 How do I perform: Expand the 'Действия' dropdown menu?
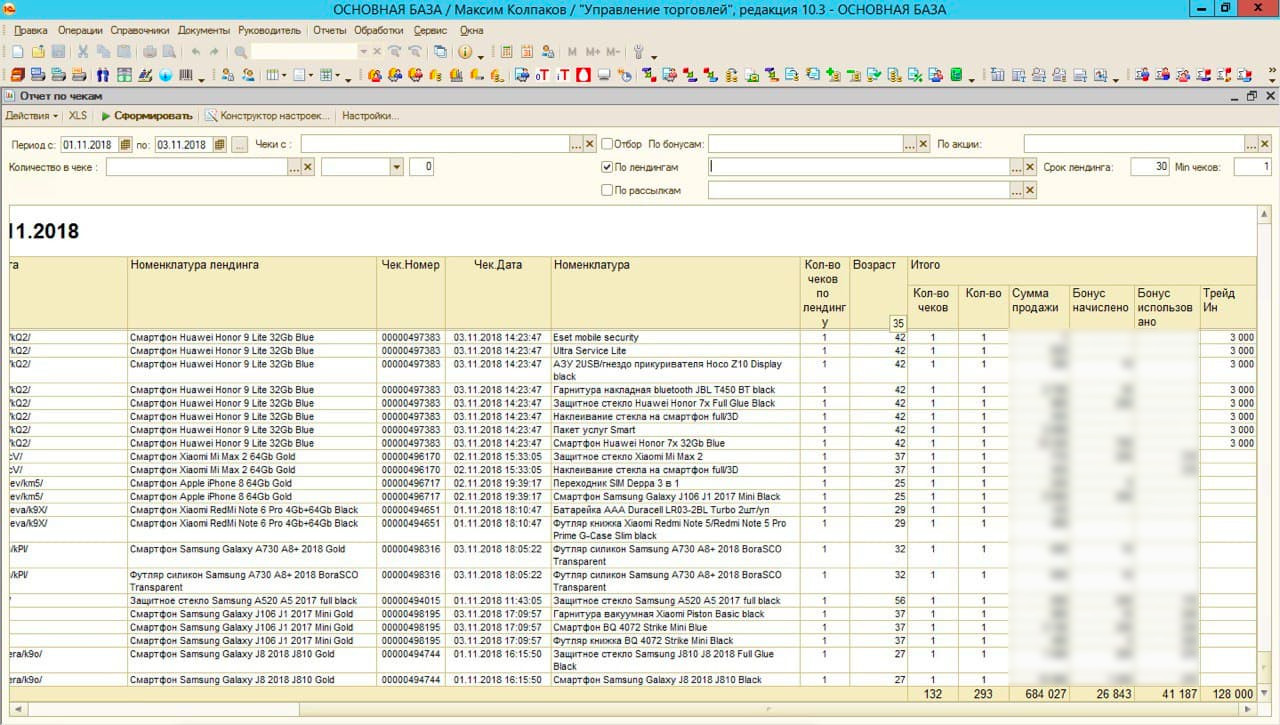pyautogui.click(x=32, y=116)
